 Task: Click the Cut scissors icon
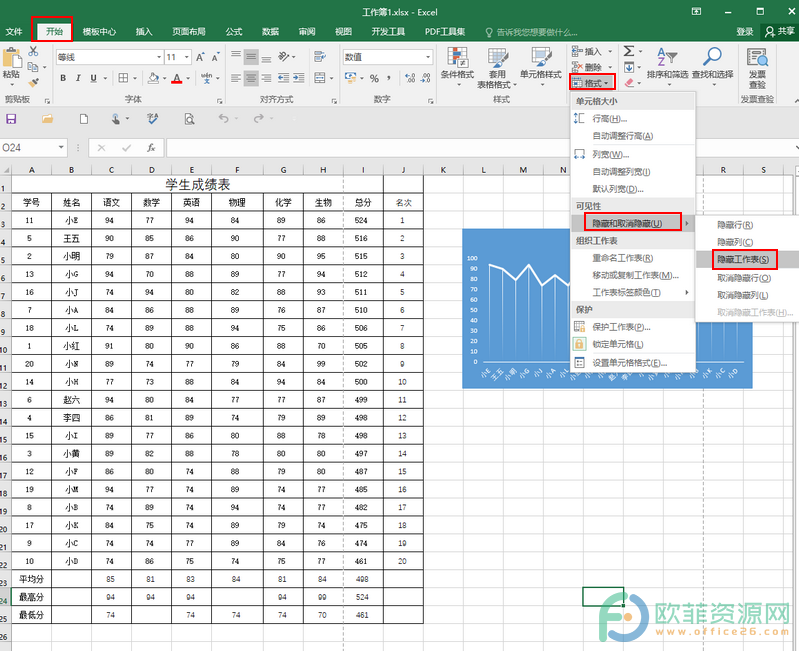pos(33,51)
